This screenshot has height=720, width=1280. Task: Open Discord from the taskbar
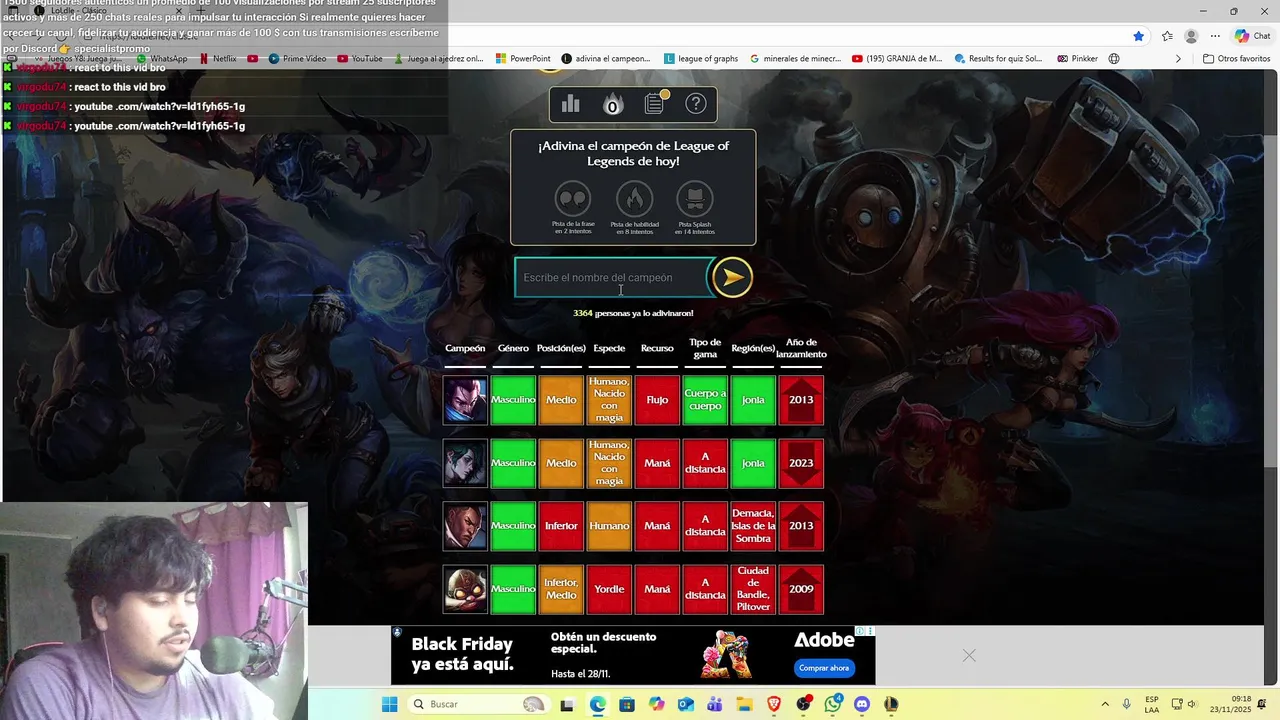pos(862,704)
